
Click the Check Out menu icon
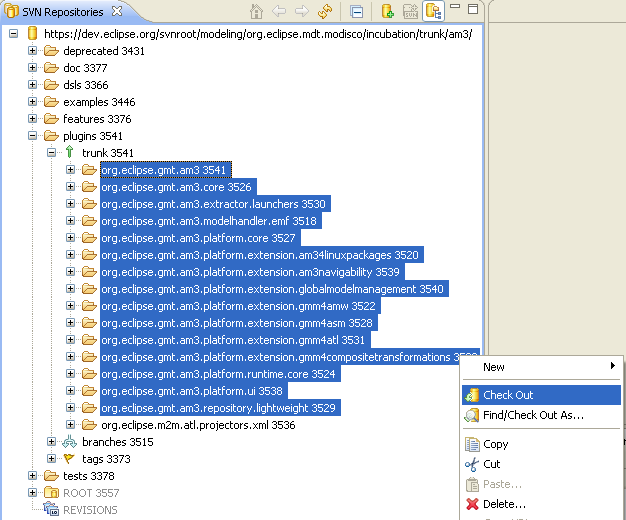point(472,395)
